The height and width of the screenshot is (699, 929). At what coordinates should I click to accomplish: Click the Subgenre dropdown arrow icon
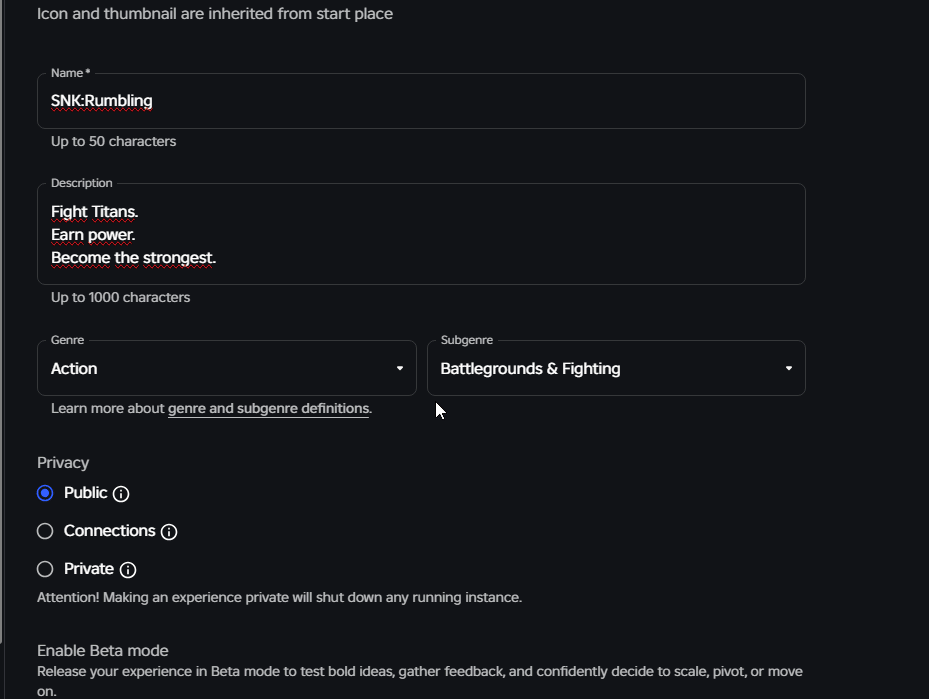point(788,368)
